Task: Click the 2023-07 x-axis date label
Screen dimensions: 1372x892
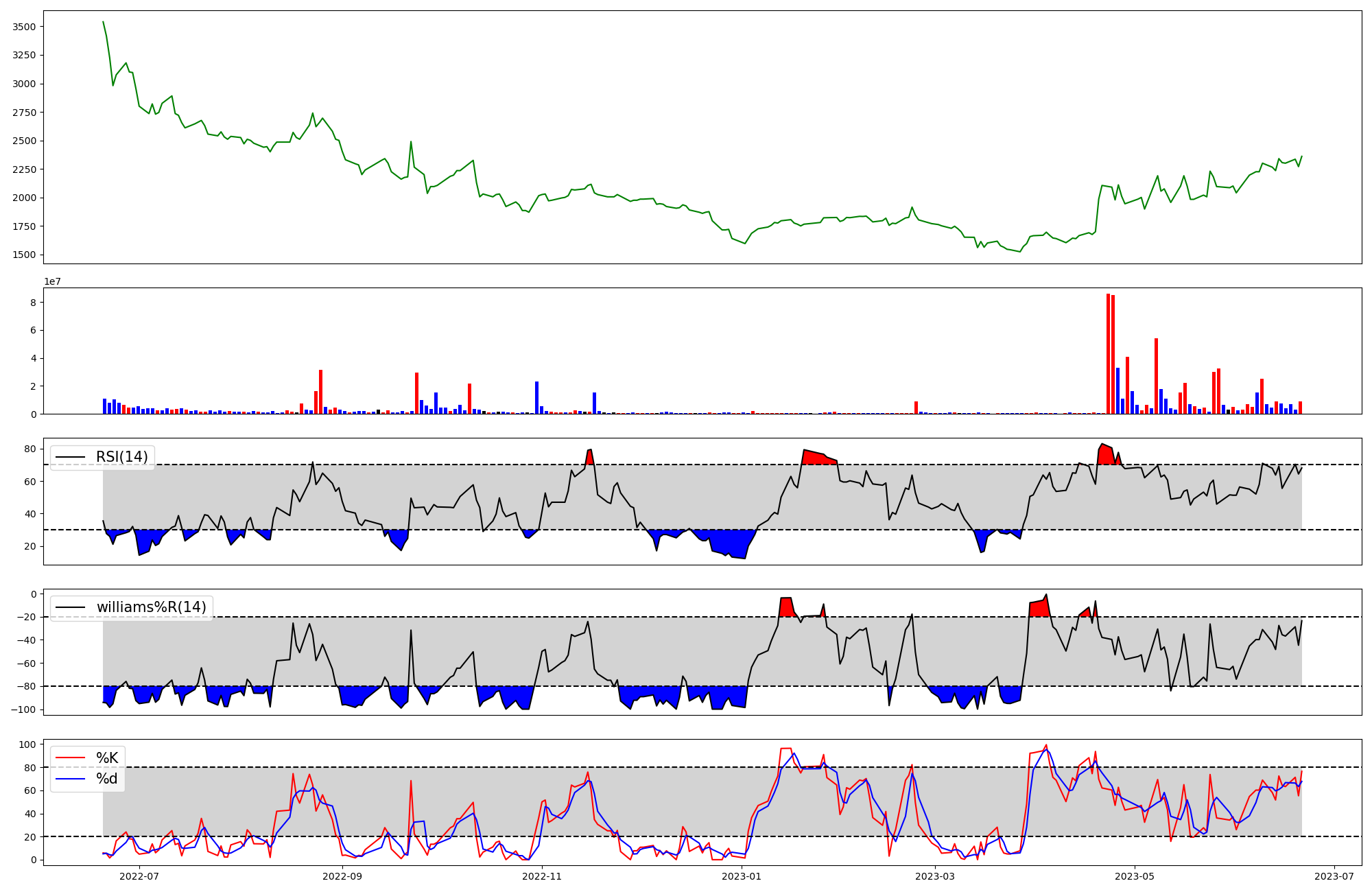Action: pyautogui.click(x=1334, y=876)
